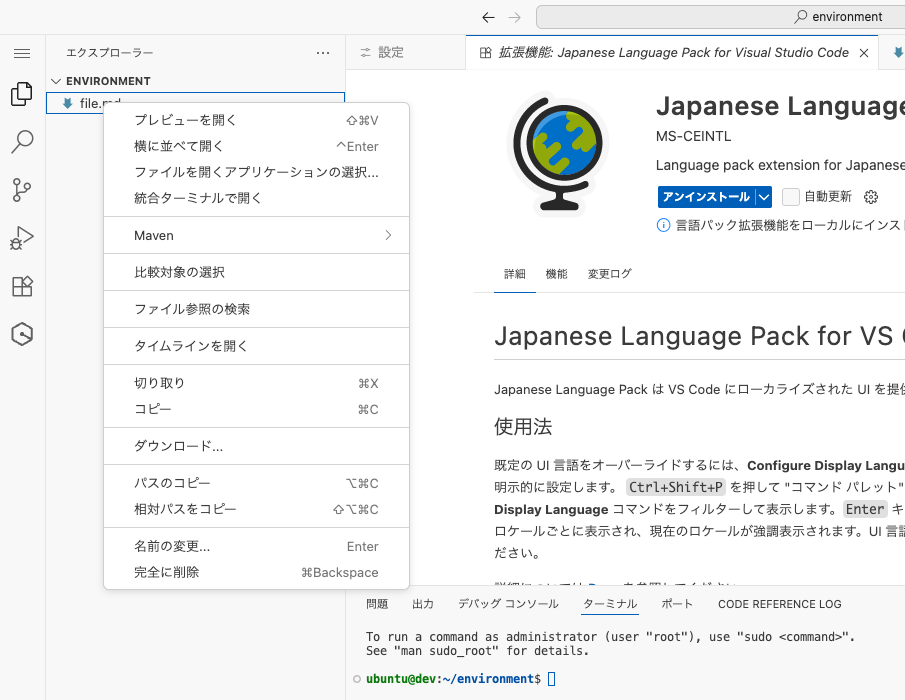Choose パスのコピー menu item
This screenshot has width=905, height=700.
point(256,483)
